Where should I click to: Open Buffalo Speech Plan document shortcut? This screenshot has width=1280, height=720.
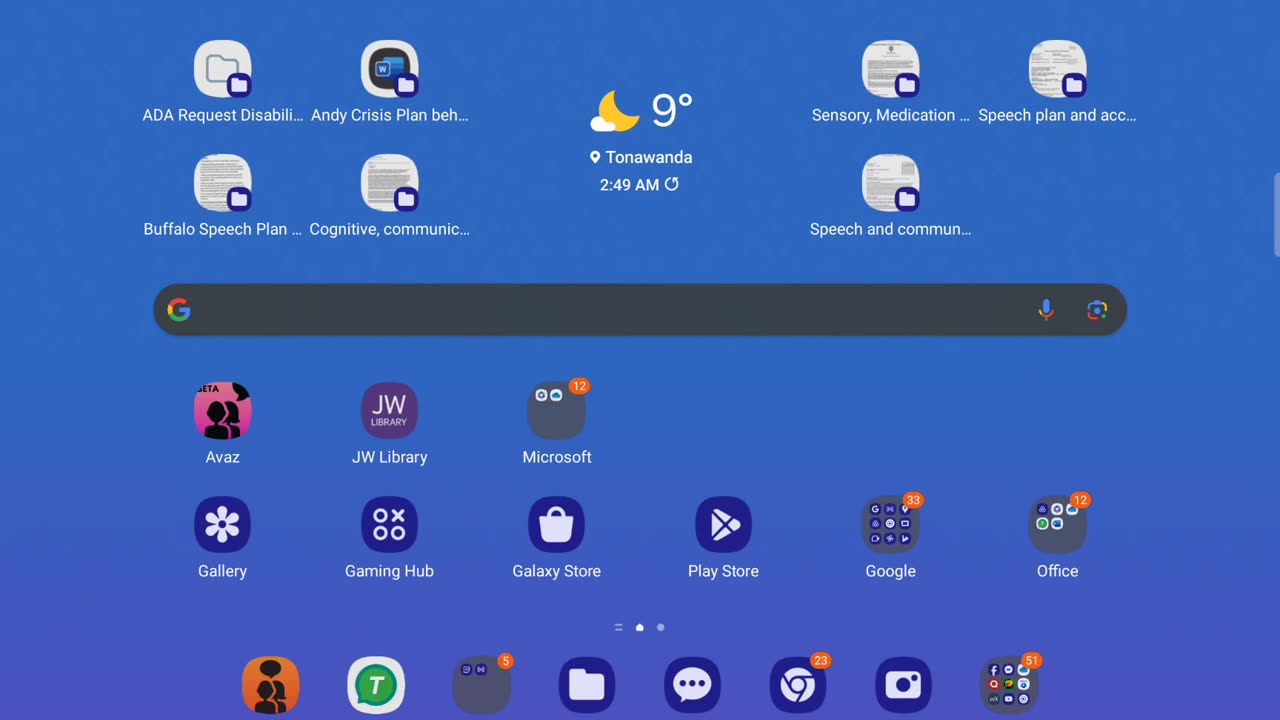(222, 183)
